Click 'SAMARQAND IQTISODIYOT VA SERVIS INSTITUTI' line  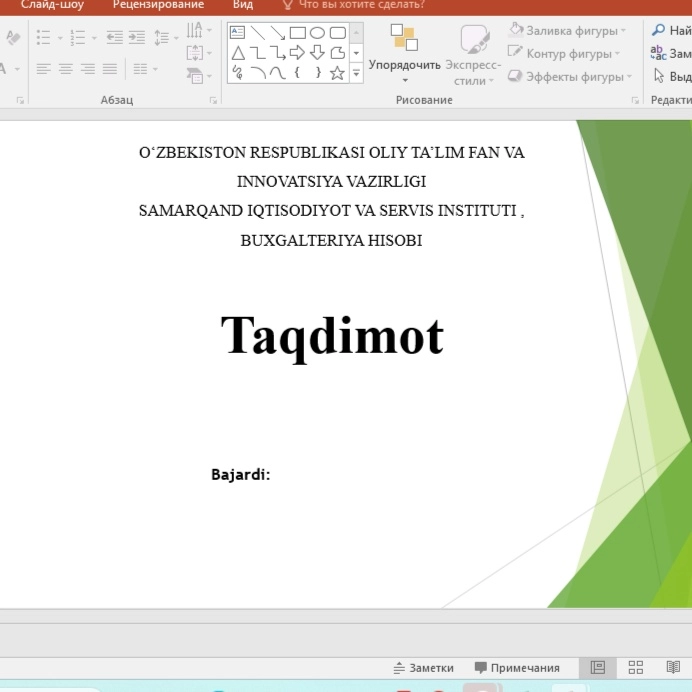[x=327, y=211]
